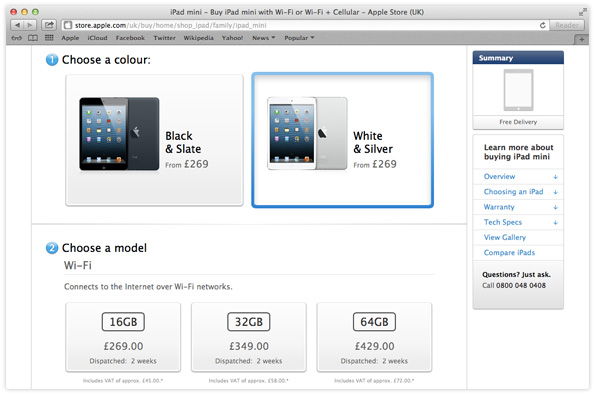The height and width of the screenshot is (401, 596).
Task: Click the Overview link in sidebar
Action: pos(499,176)
